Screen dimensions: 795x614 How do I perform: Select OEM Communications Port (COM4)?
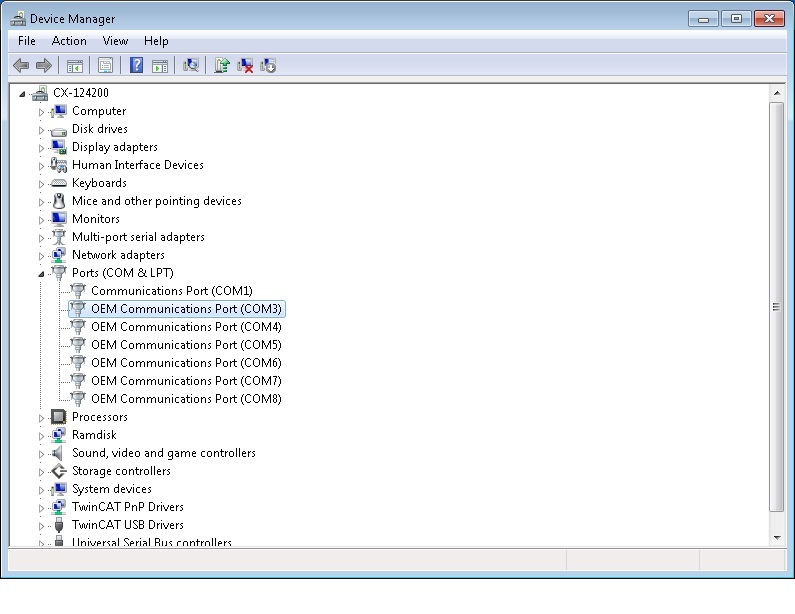tap(186, 327)
